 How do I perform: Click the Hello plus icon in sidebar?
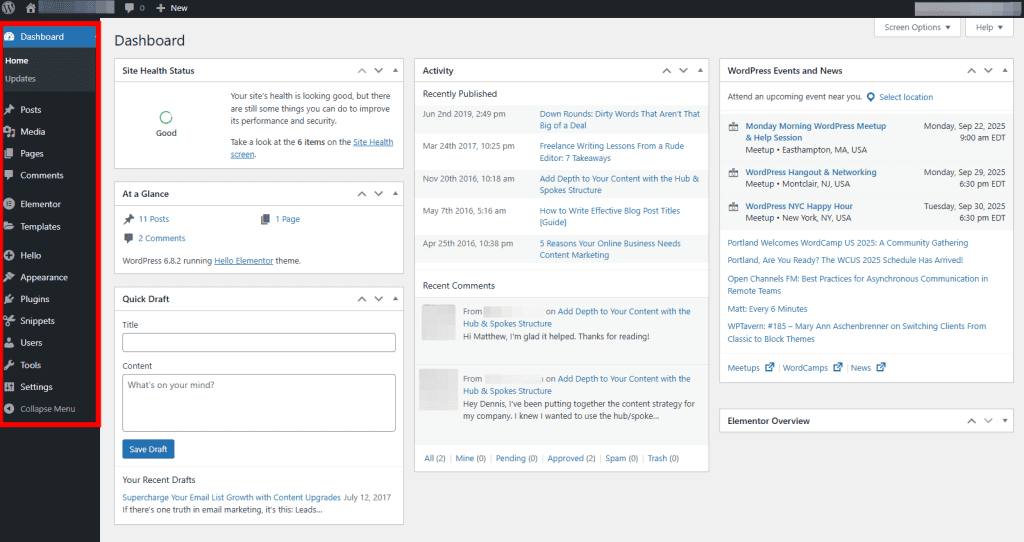[x=9, y=255]
